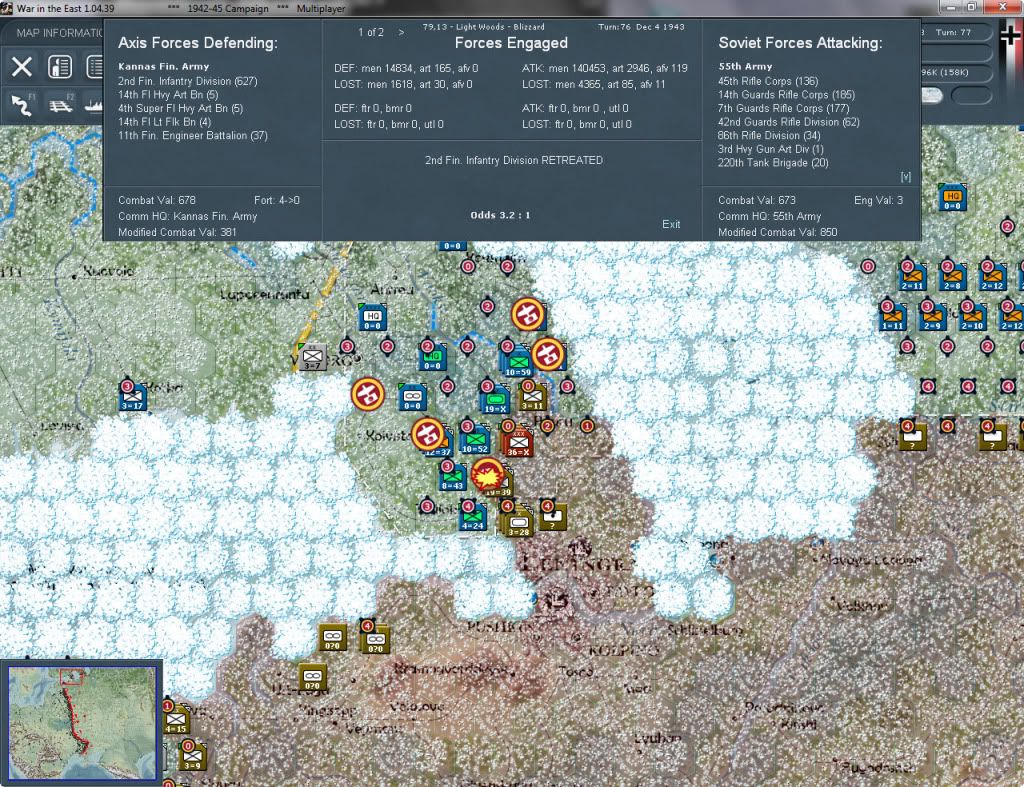Go to next combat report with > arrow
1024x787 pixels.
coord(401,32)
